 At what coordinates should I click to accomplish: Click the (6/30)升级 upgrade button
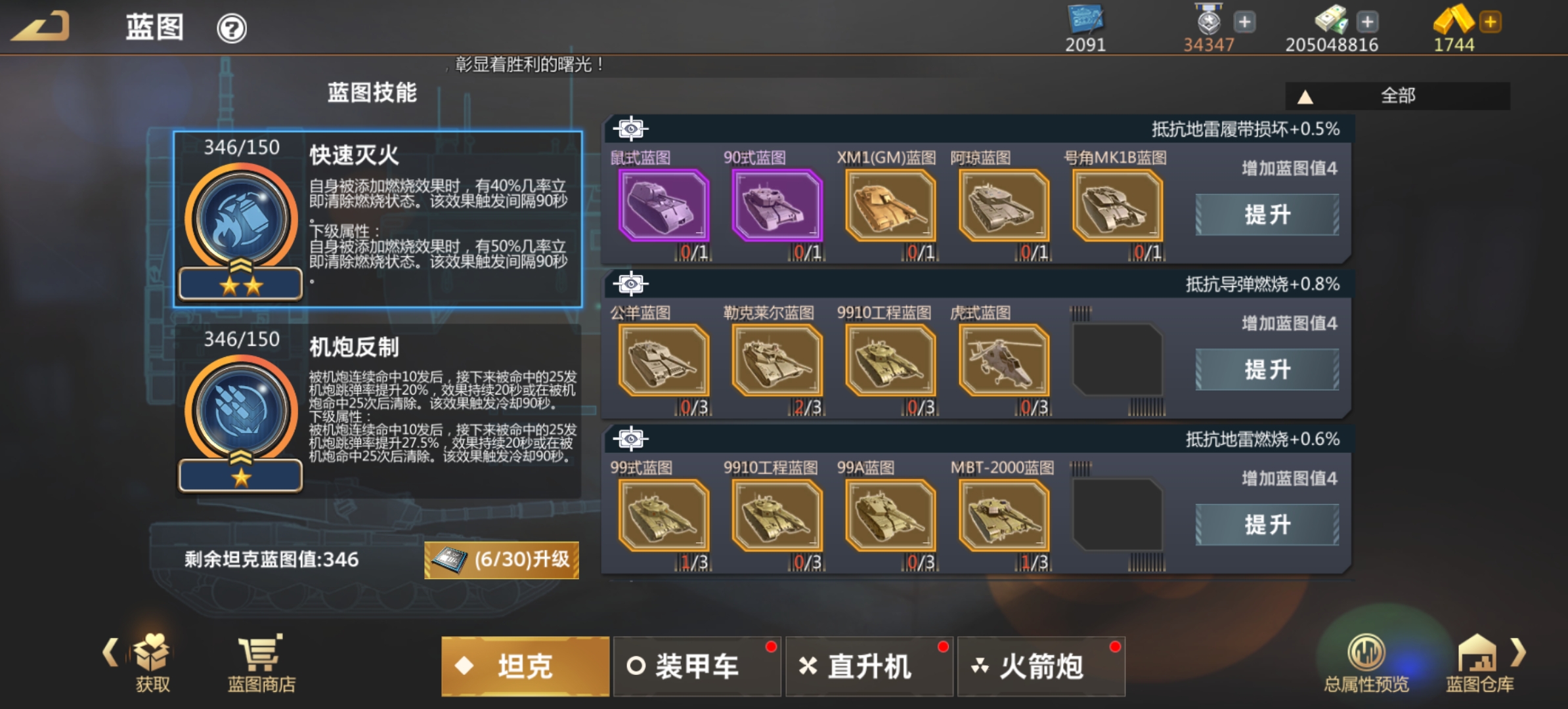point(502,560)
